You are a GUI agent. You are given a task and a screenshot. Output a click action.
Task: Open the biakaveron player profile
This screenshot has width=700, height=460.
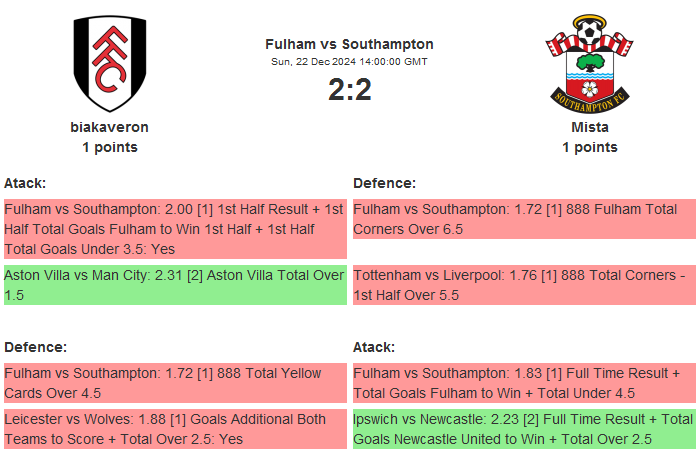(109, 127)
